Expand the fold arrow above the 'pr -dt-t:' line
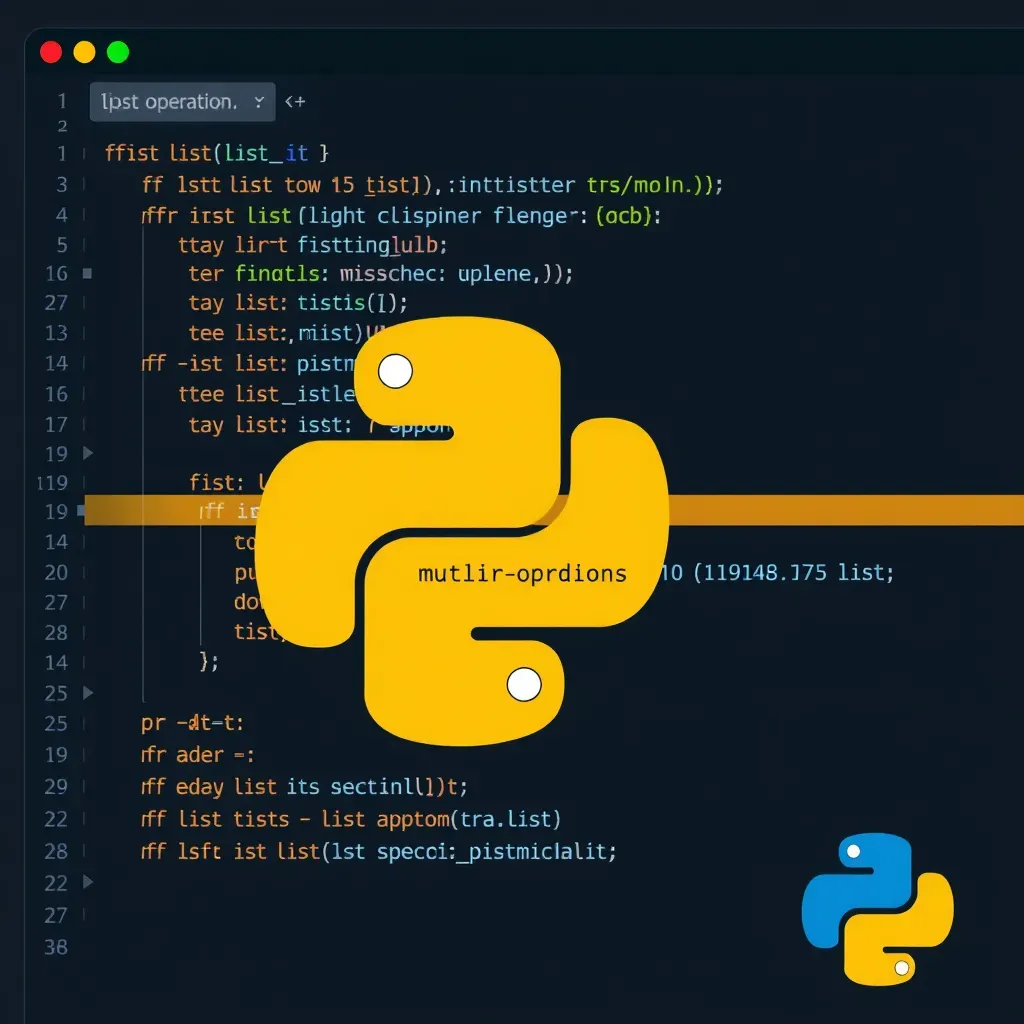 tap(88, 692)
